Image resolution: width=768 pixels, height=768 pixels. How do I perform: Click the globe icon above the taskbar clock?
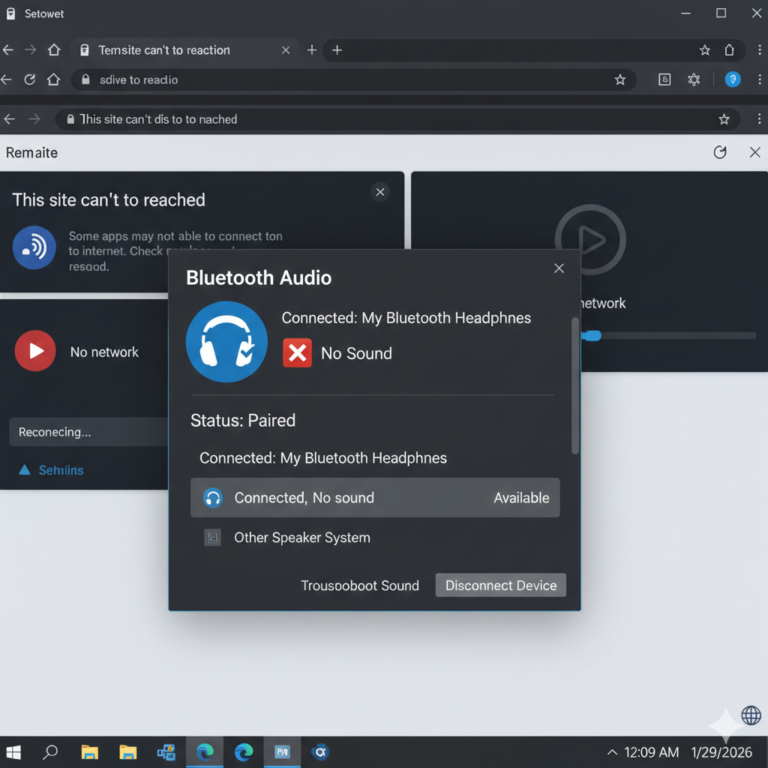(751, 715)
